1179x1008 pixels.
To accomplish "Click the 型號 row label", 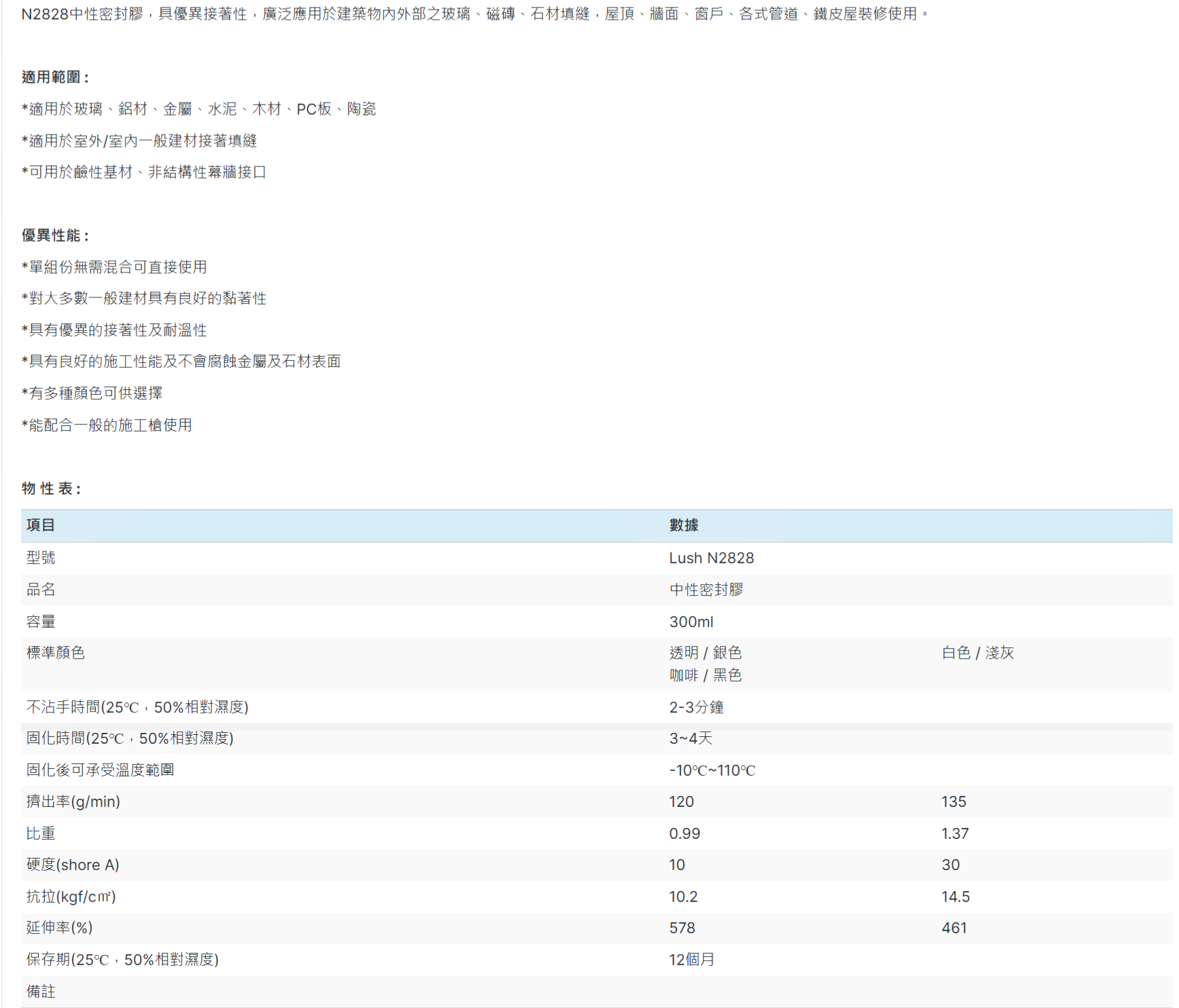I will pyautogui.click(x=41, y=558).
